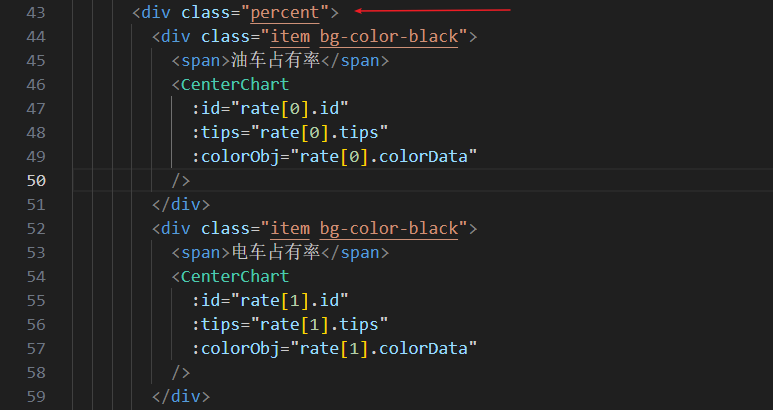
Task: Click line number 50 in the gutter
Action: (36, 181)
